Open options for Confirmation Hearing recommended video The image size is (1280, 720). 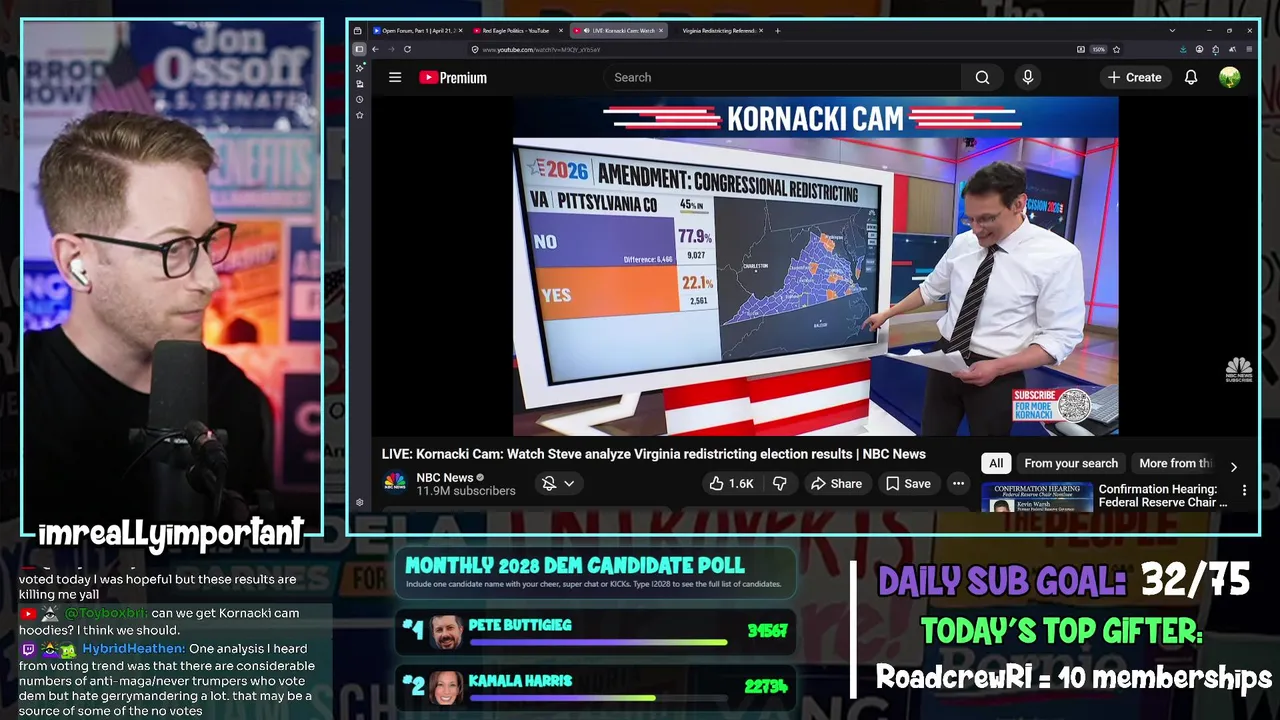click(x=1244, y=490)
